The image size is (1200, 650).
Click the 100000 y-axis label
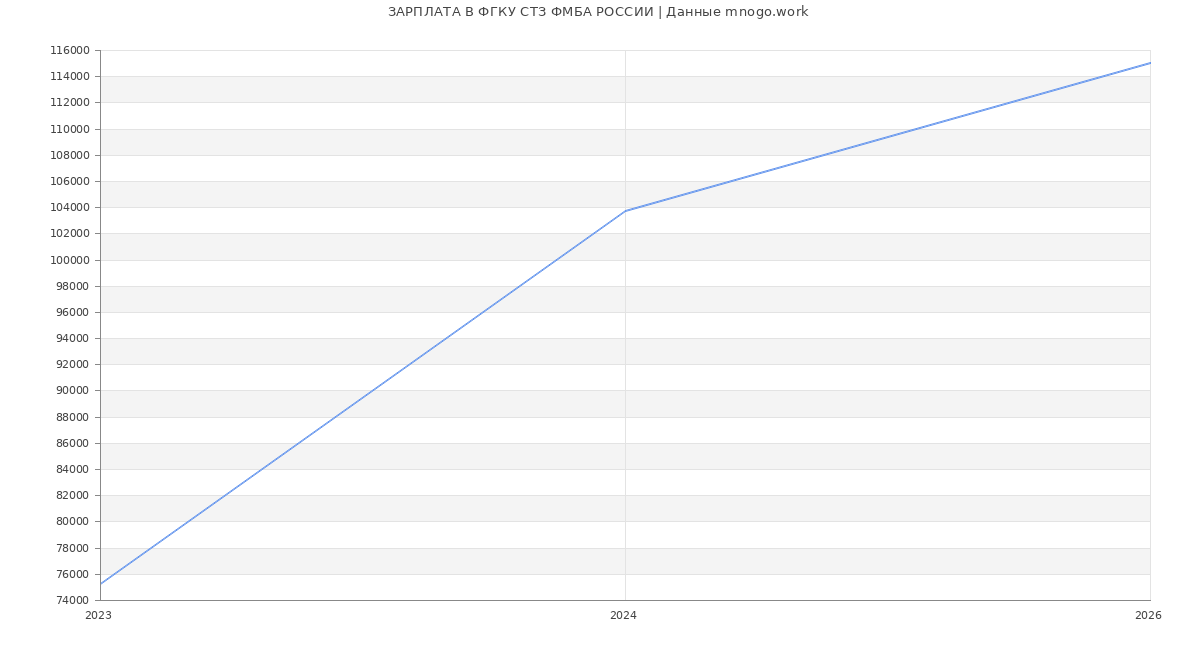click(70, 260)
